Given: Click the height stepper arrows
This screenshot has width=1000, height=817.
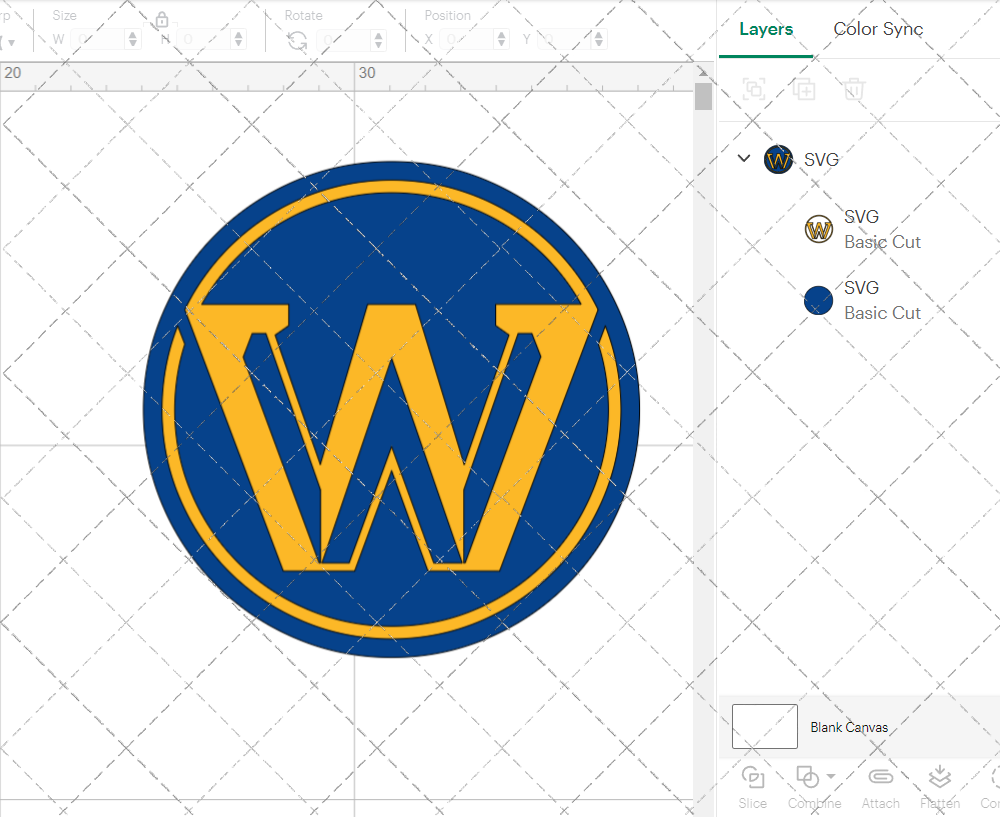Looking at the screenshot, I should pyautogui.click(x=239, y=40).
